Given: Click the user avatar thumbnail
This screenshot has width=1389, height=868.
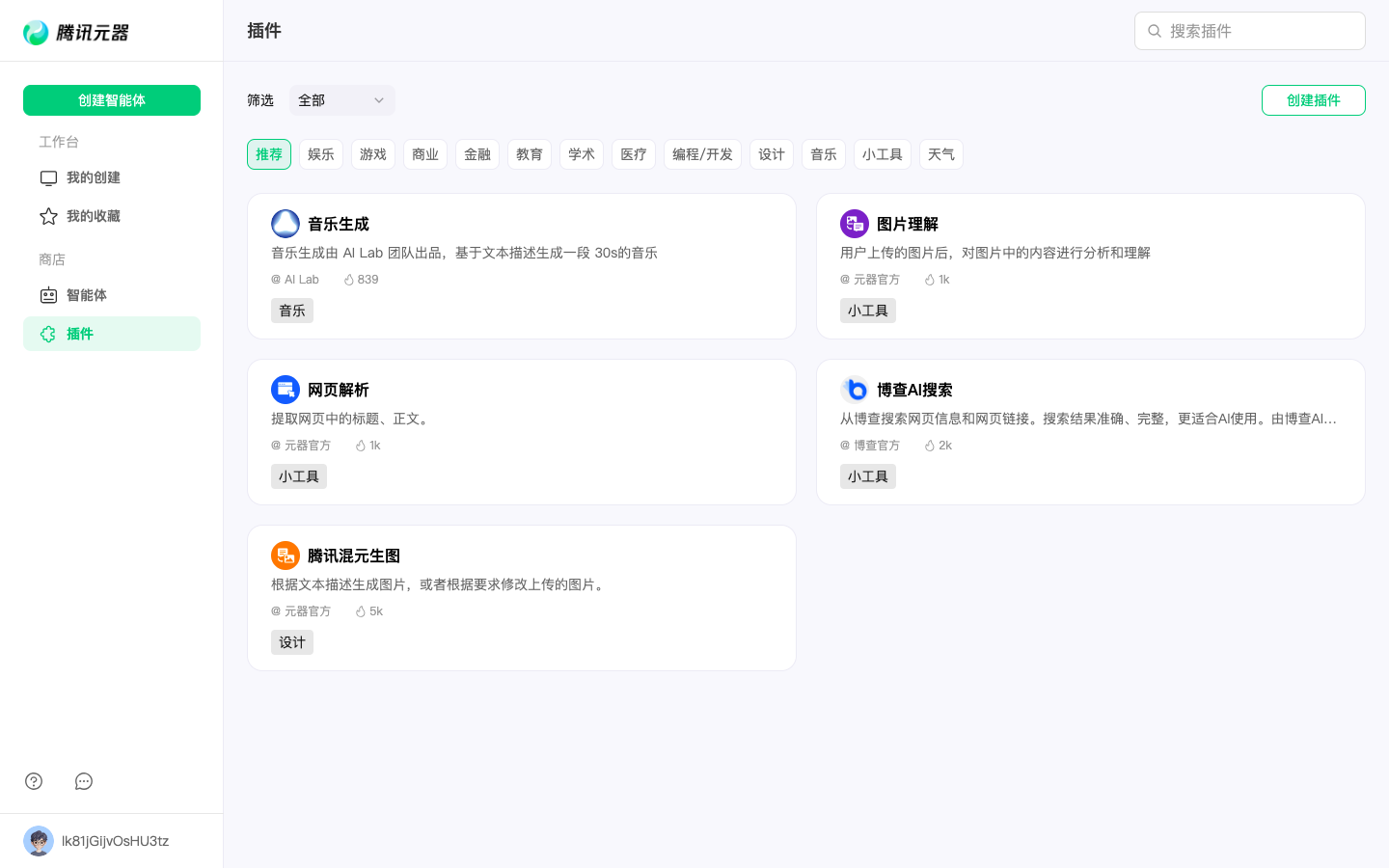Looking at the screenshot, I should coord(39,840).
